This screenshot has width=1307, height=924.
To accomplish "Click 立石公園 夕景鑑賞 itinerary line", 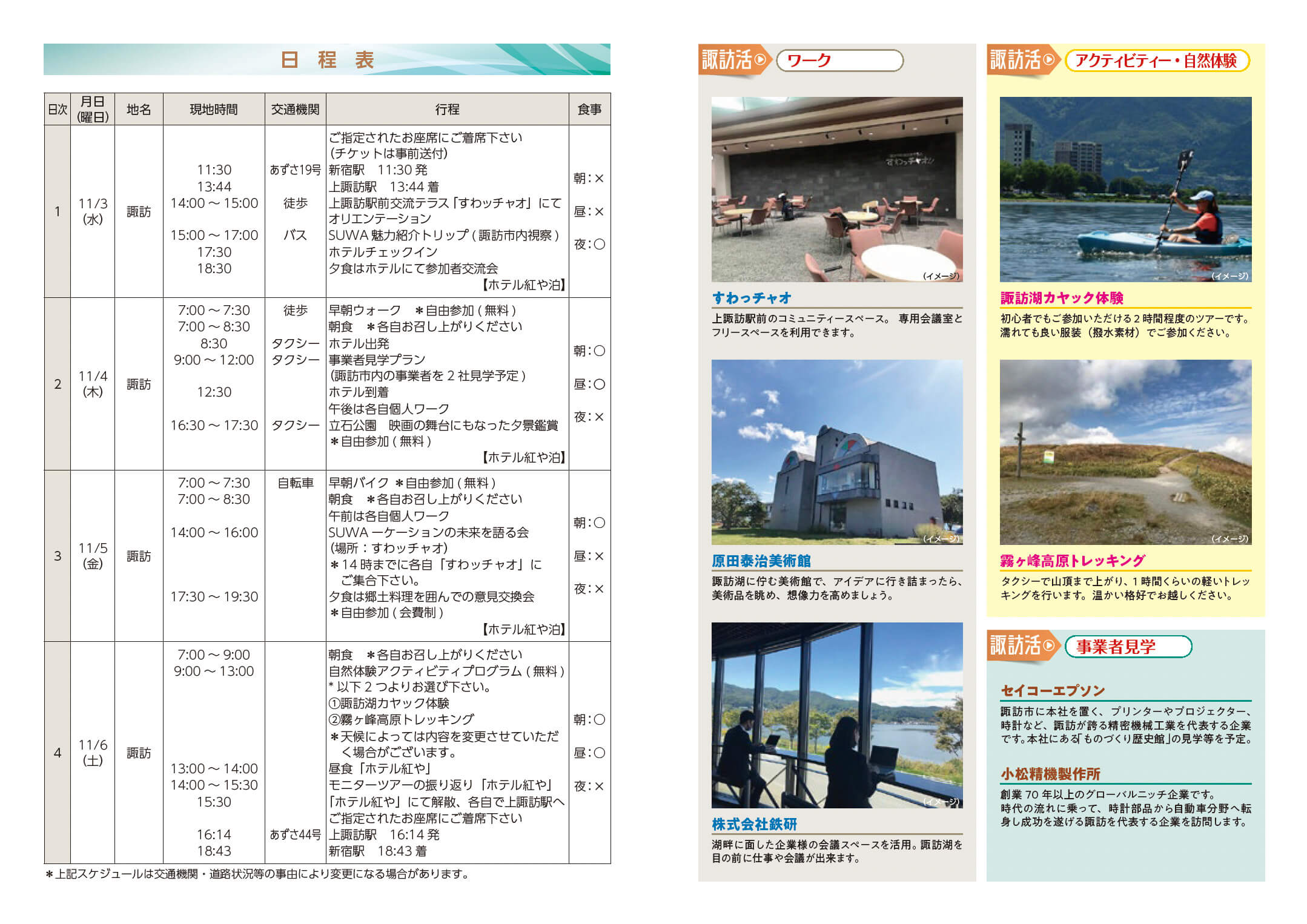I will coord(443,425).
